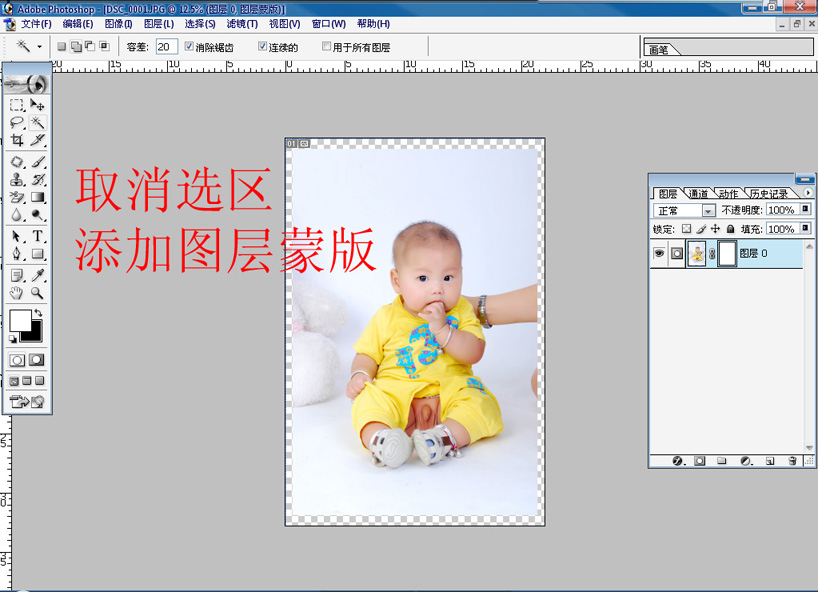
Task: Select the Crop tool
Action: point(17,141)
